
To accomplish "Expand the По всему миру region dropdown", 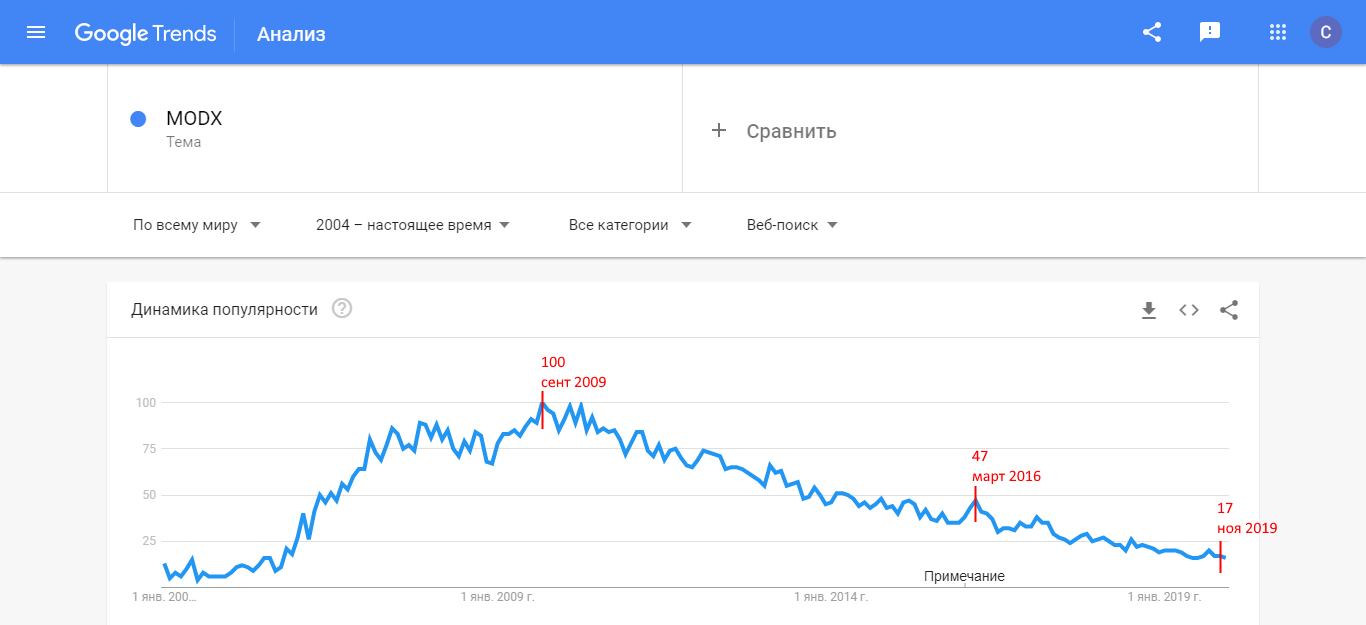I will (197, 225).
